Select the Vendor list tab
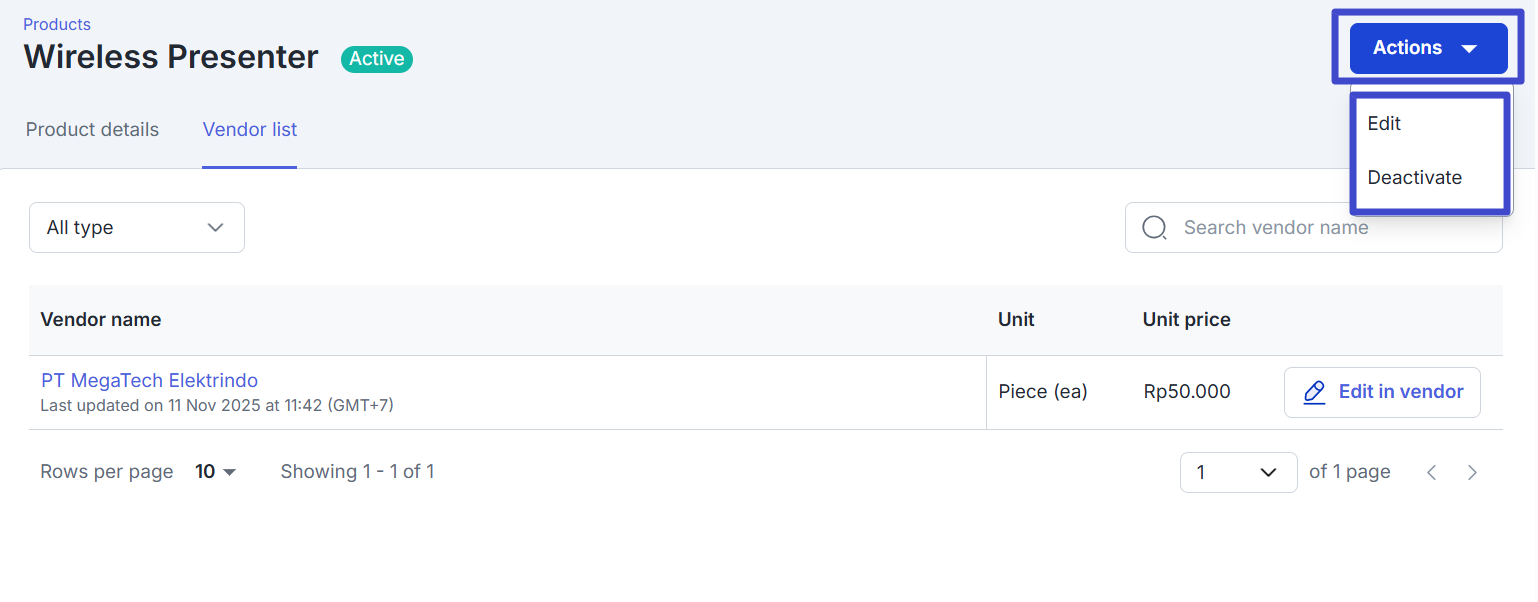The image size is (1538, 602). [250, 130]
